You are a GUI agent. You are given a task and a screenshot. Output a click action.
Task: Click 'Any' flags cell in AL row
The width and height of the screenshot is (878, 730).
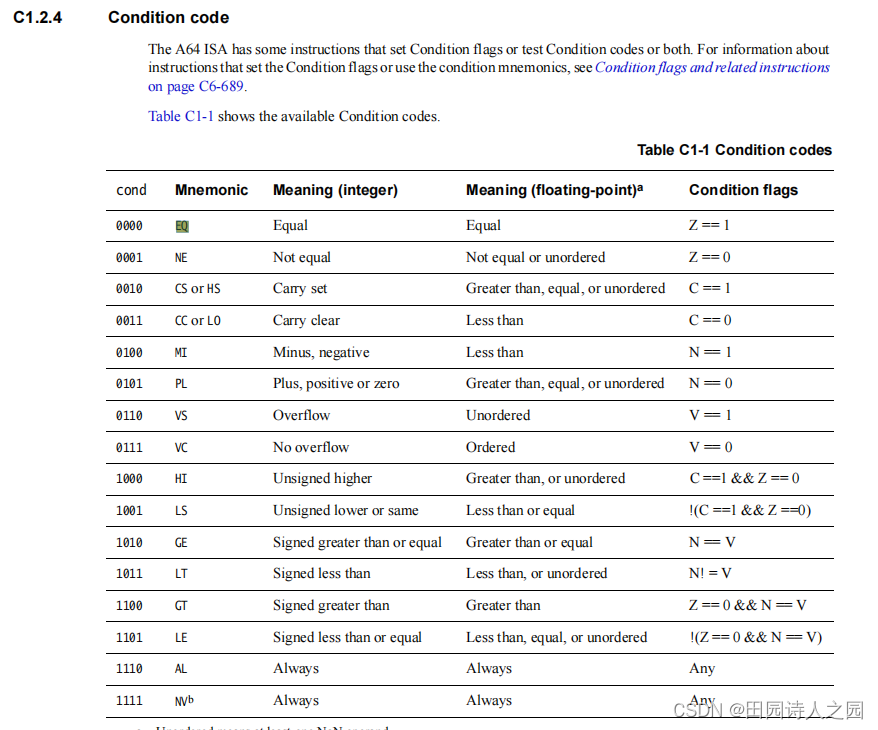click(702, 669)
